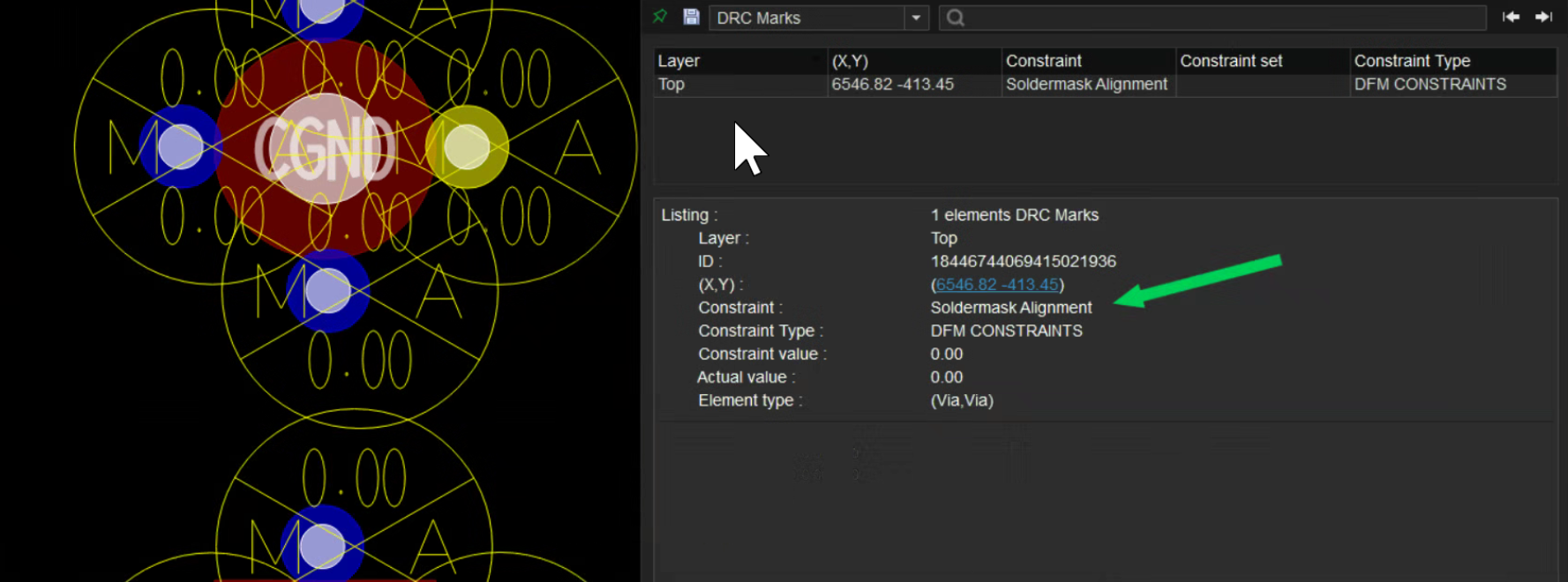The image size is (1568, 582).
Task: Sort by the Layer column header
Action: click(679, 61)
